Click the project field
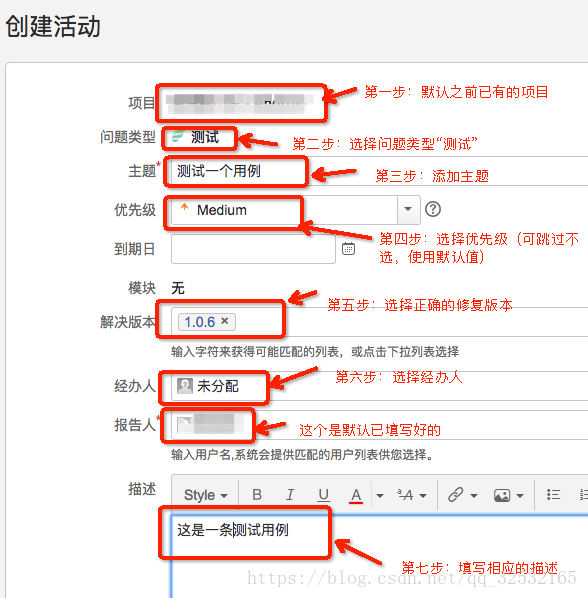The width and height of the screenshot is (588, 598). coord(241,103)
